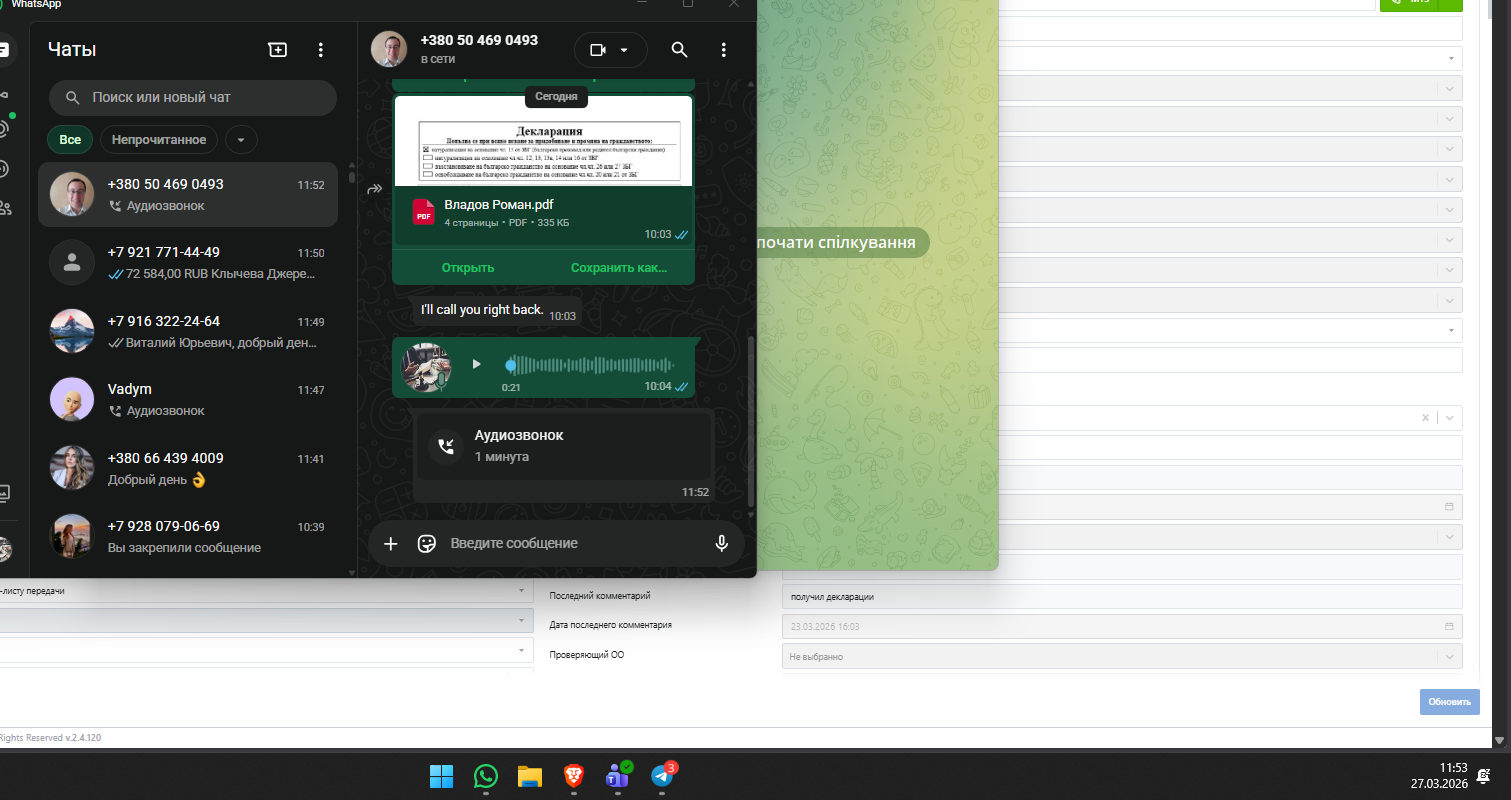Open own profile avatar in WhatsApp sidebar
This screenshot has height=800, width=1511.
pos(5,548)
